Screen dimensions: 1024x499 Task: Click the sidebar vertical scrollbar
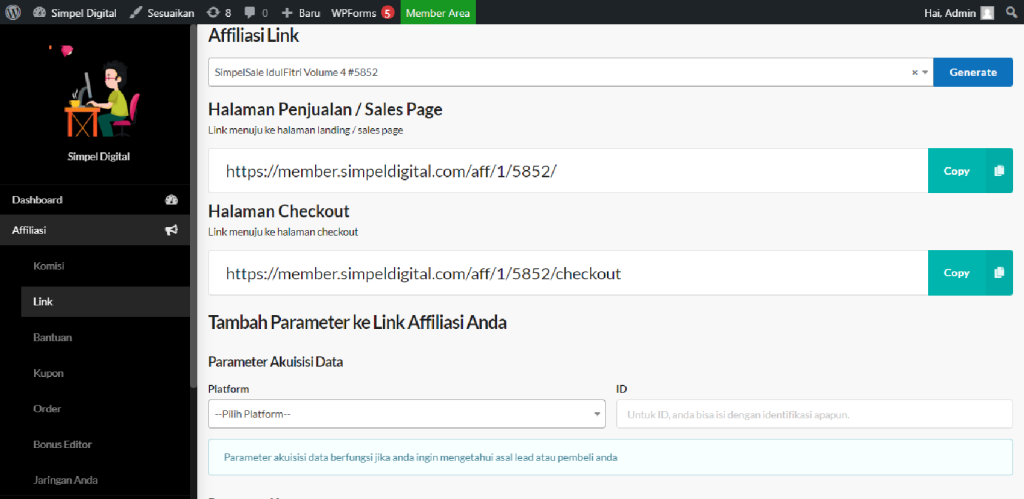[193, 206]
